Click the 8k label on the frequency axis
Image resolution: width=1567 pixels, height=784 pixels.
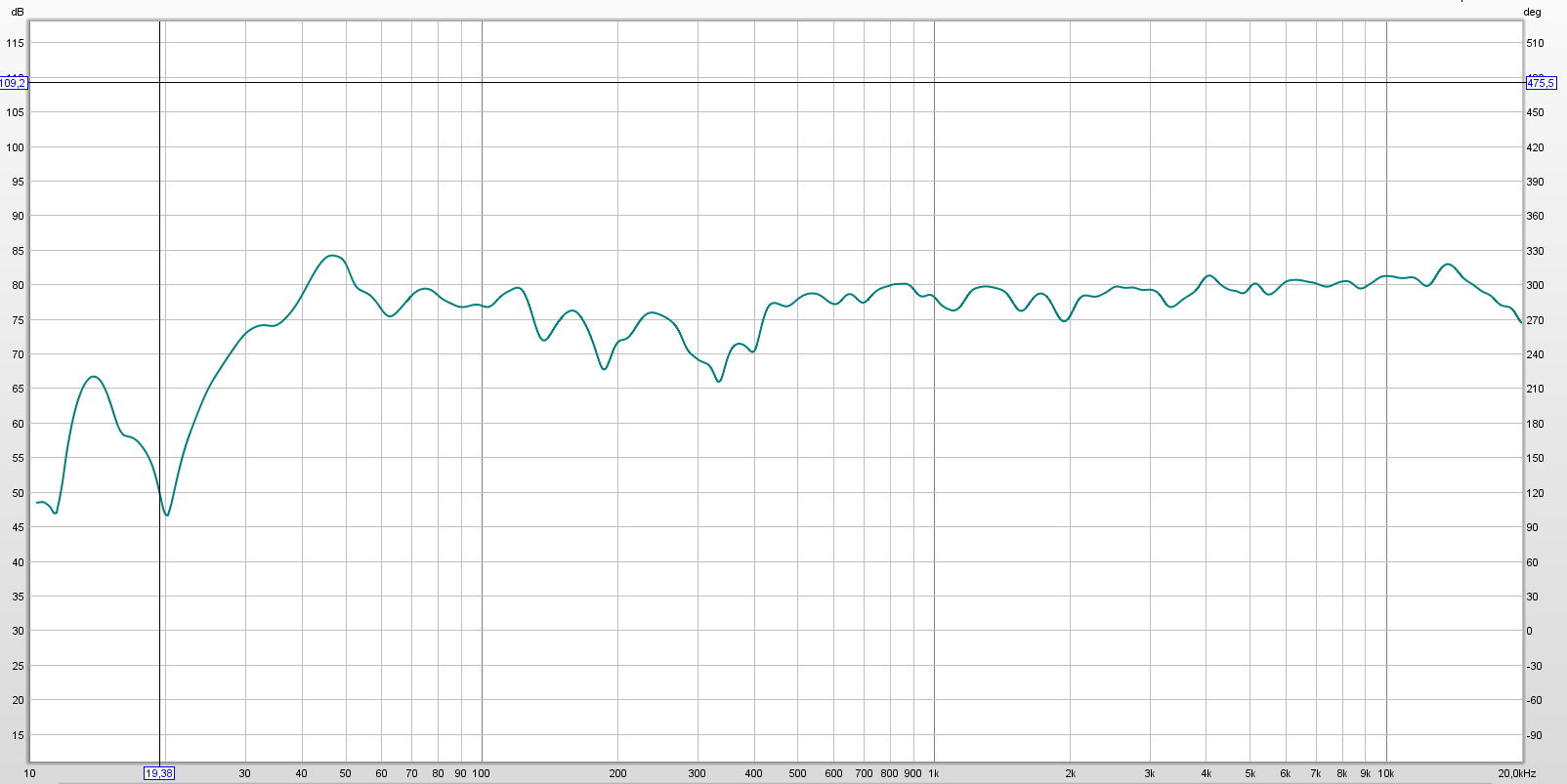click(1341, 773)
